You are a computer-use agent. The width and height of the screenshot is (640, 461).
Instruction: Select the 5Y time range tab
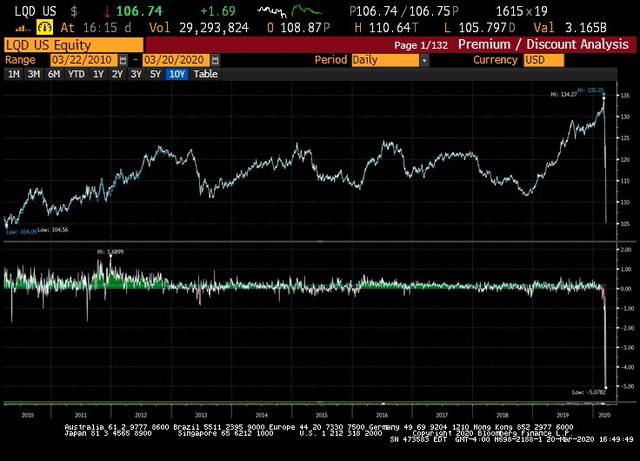pos(155,74)
